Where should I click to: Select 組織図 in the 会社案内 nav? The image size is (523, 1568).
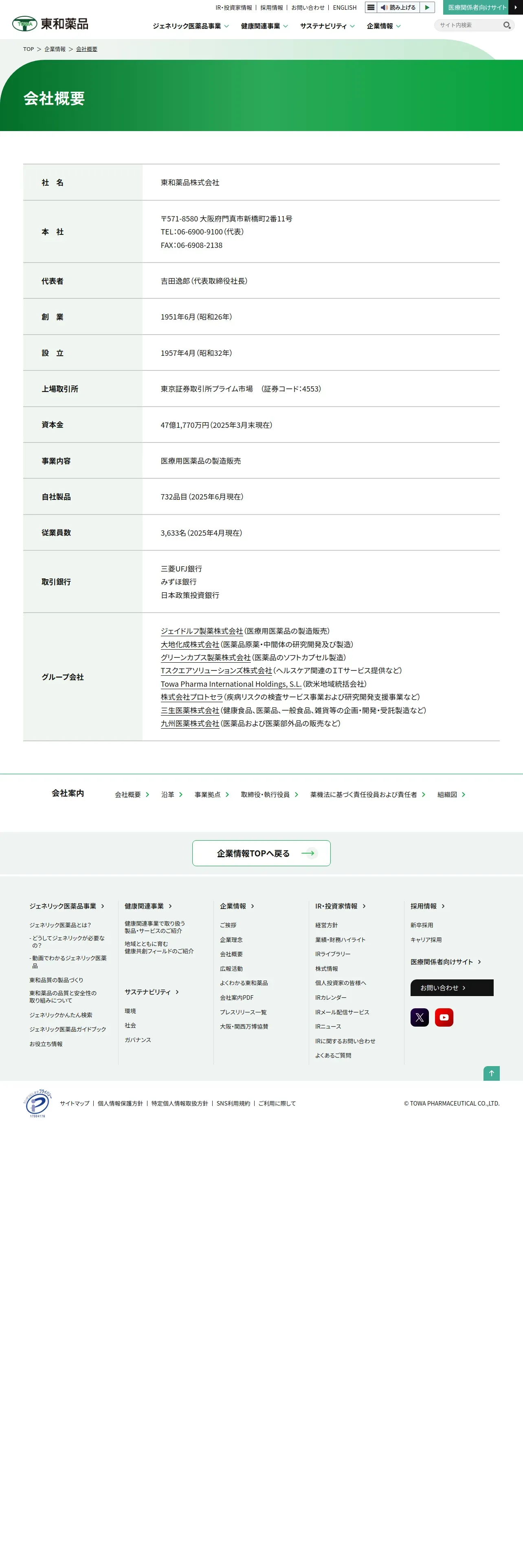pyautogui.click(x=451, y=795)
